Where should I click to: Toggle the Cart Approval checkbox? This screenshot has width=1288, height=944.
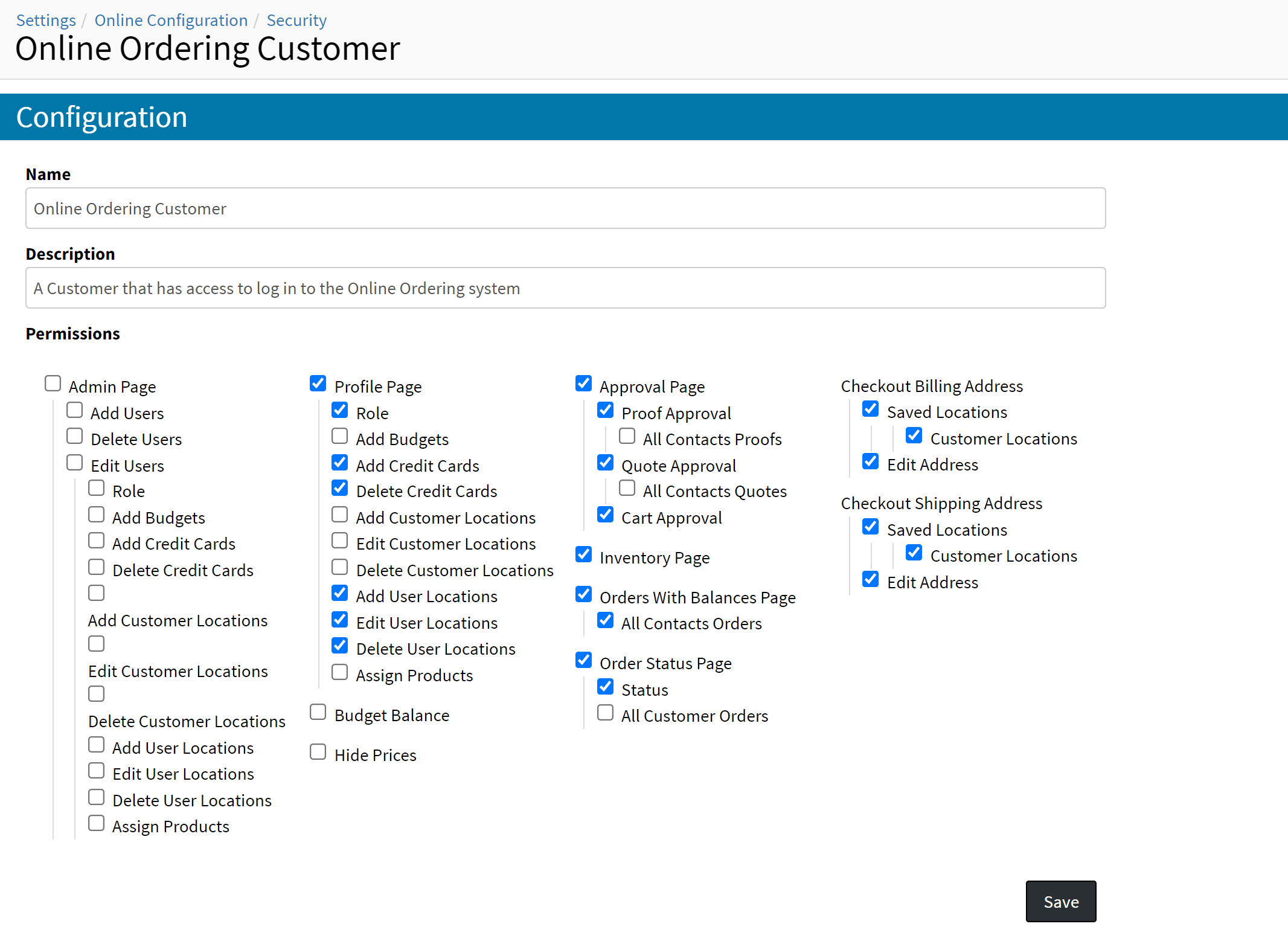605,515
